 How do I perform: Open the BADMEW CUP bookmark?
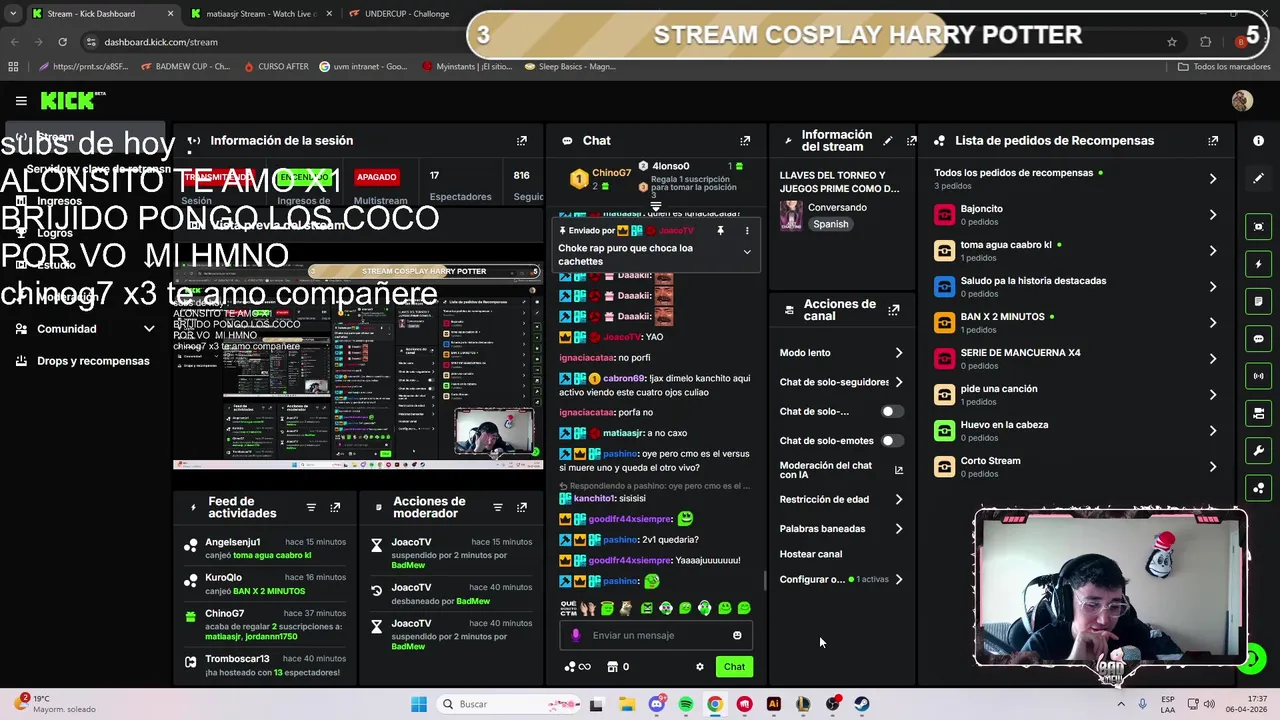[x=186, y=67]
